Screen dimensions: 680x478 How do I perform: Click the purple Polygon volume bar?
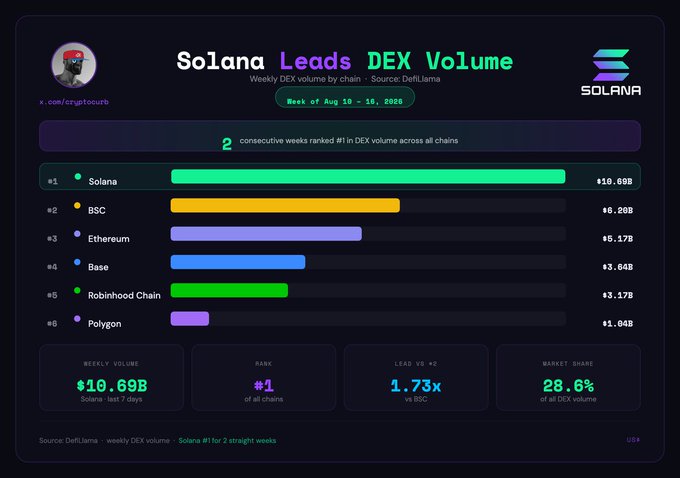tap(190, 319)
